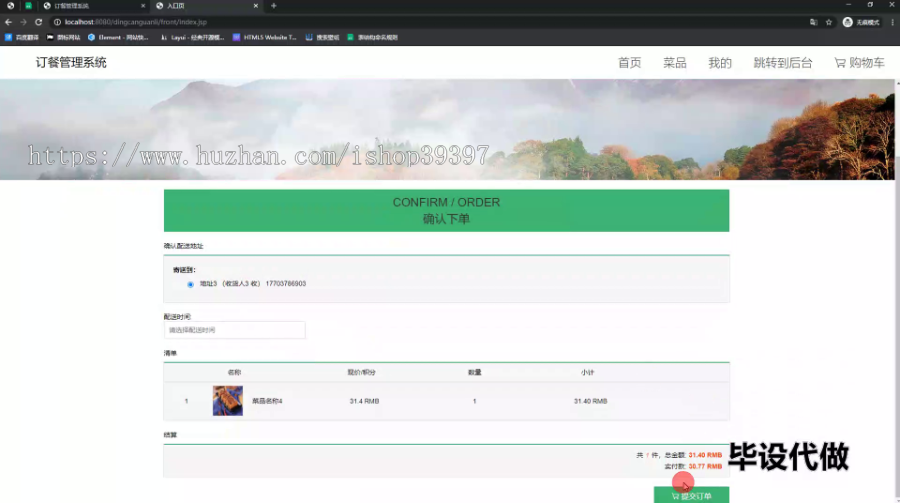Open the translate page icon in the address bar
The width and height of the screenshot is (900, 503).
tap(813, 22)
